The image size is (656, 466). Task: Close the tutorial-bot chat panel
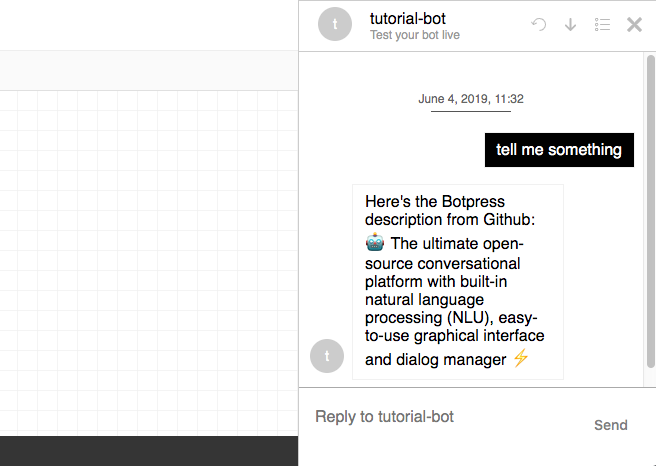click(x=634, y=25)
